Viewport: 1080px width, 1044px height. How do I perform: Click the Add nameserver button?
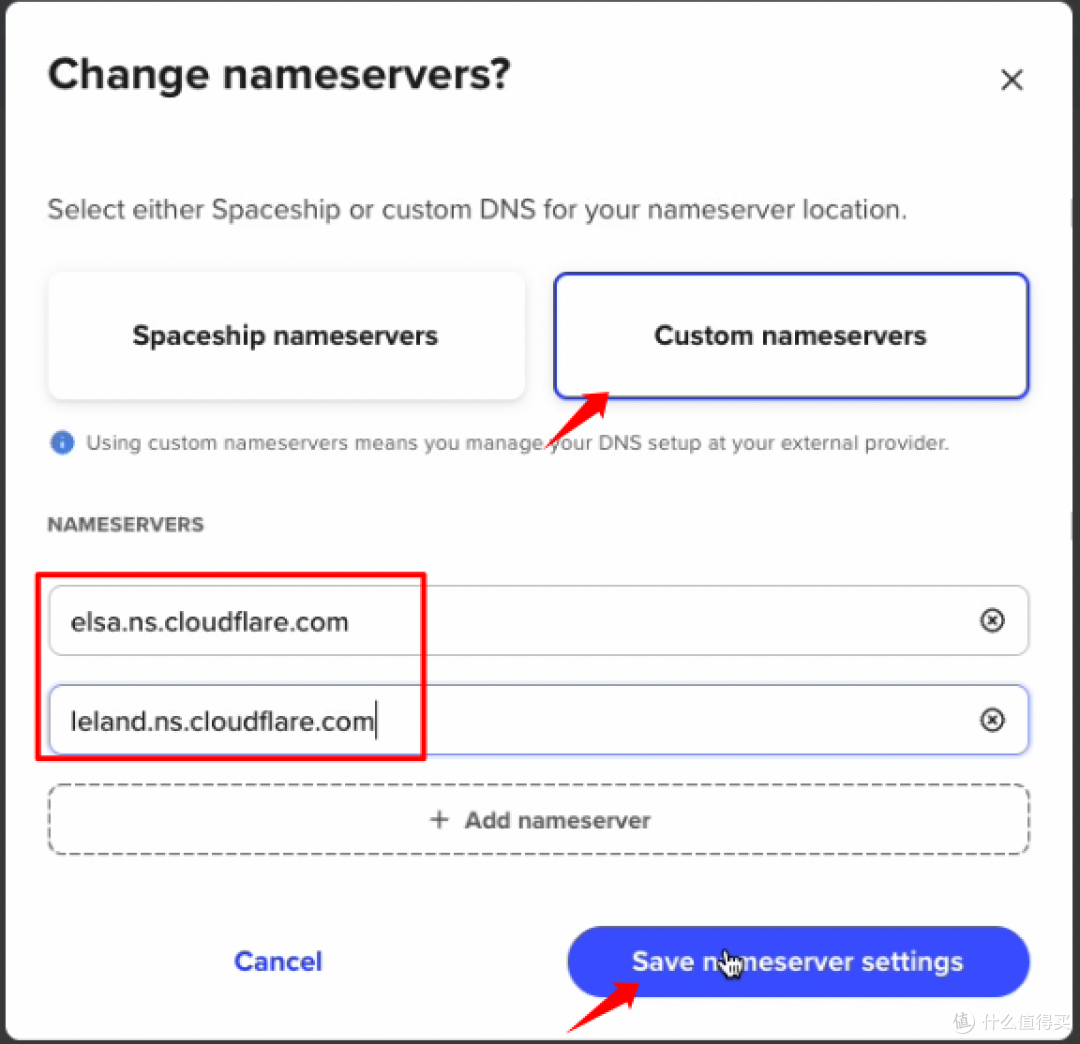[x=539, y=820]
